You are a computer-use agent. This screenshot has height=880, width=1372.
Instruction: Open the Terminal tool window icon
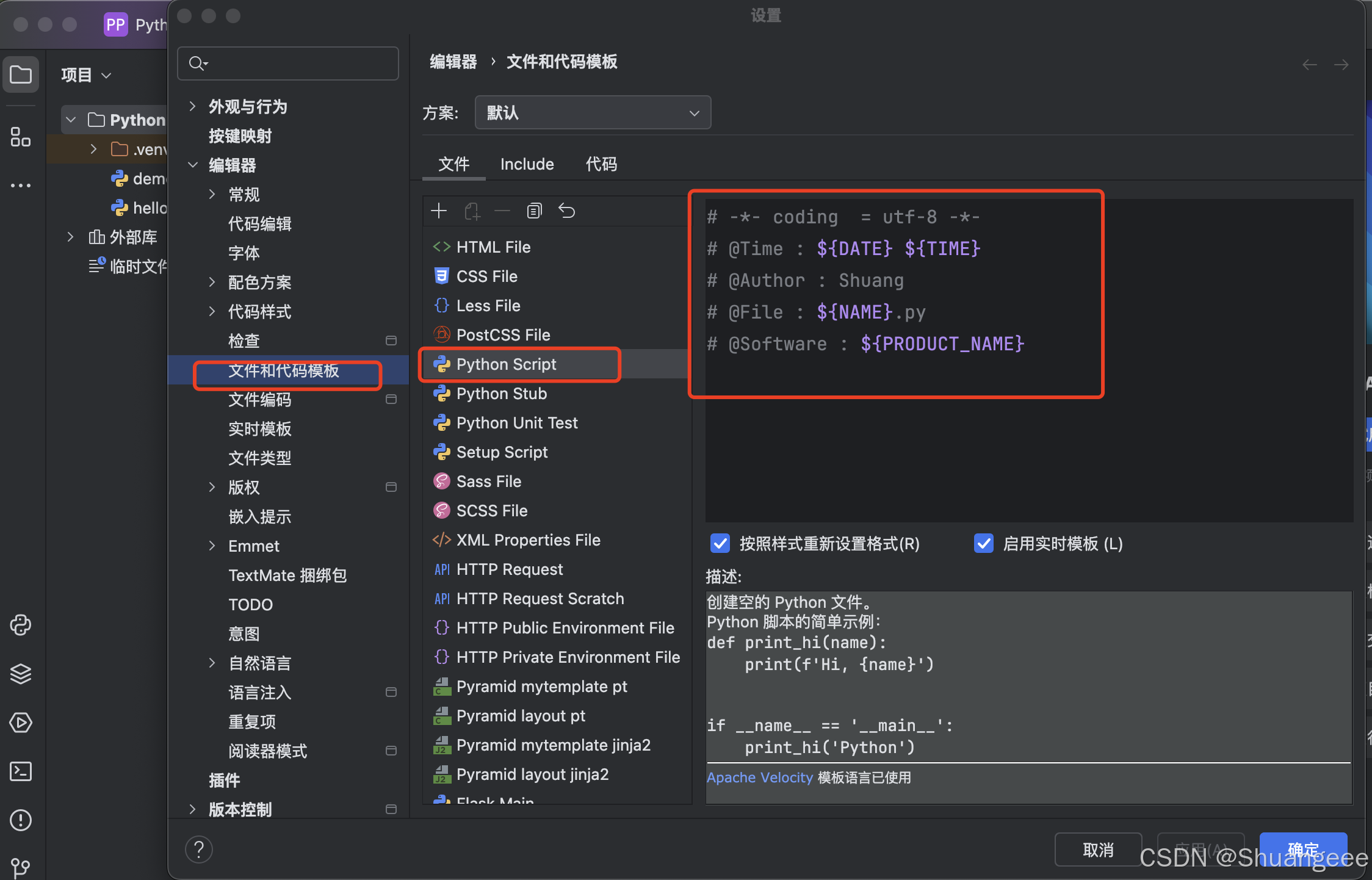coord(21,771)
